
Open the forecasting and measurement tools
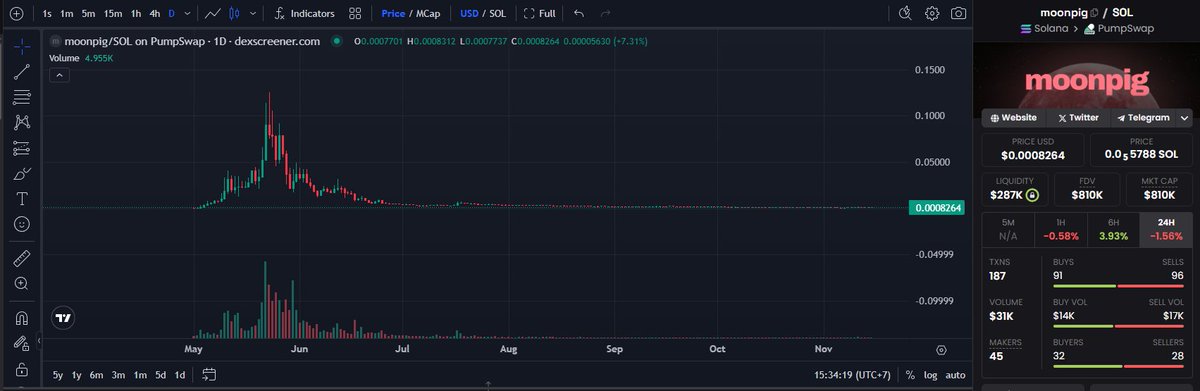coord(21,148)
